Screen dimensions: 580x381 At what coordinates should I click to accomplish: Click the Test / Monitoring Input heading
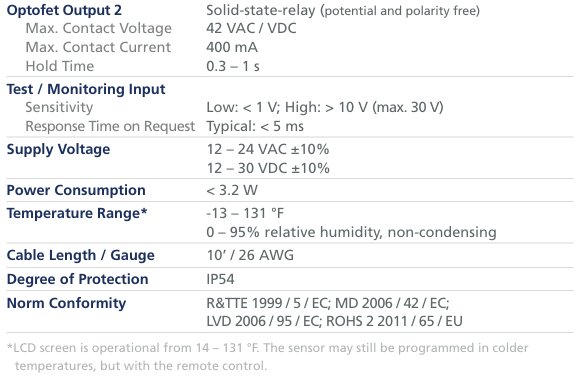pyautogui.click(x=86, y=89)
